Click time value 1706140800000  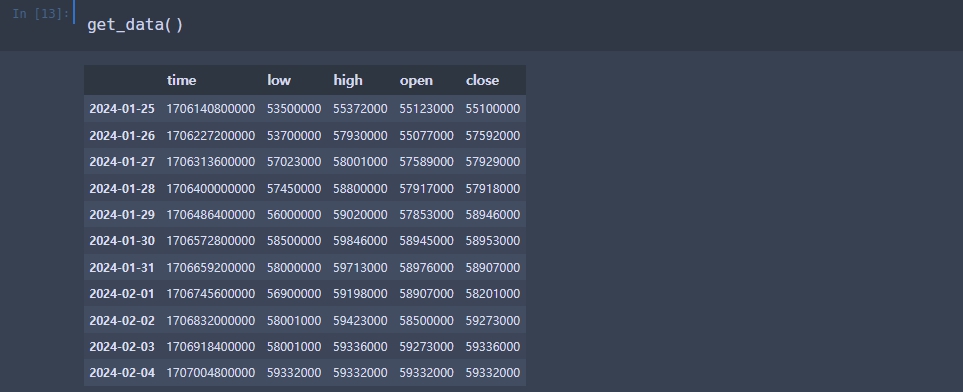211,109
